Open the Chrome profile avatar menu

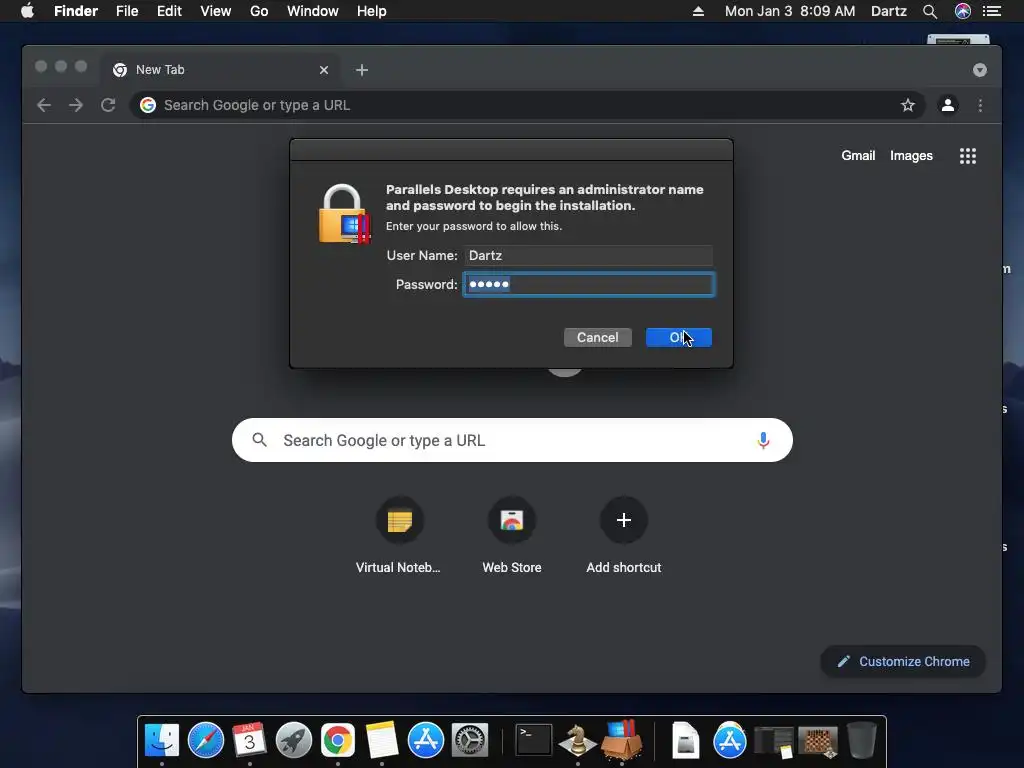coord(948,105)
